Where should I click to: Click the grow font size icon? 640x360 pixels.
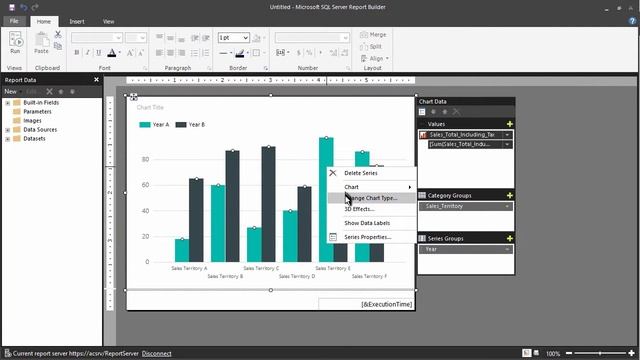point(130,53)
